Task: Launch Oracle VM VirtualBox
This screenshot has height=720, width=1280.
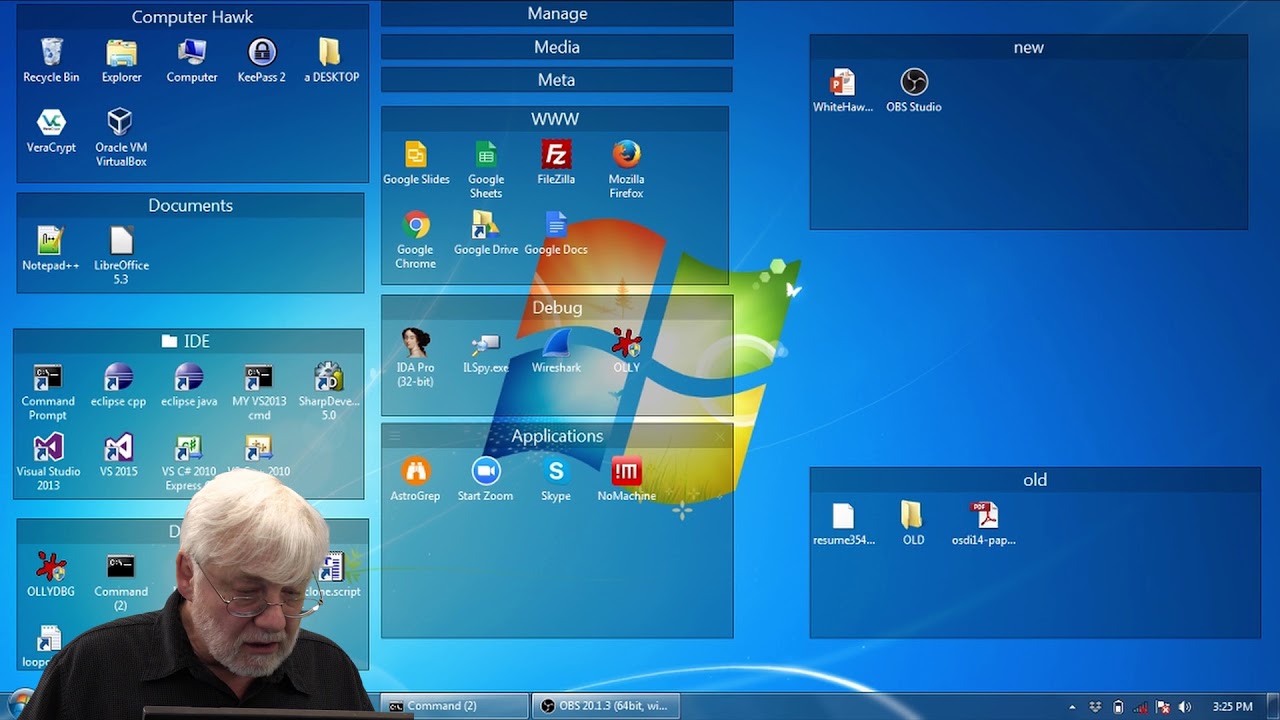Action: click(121, 137)
